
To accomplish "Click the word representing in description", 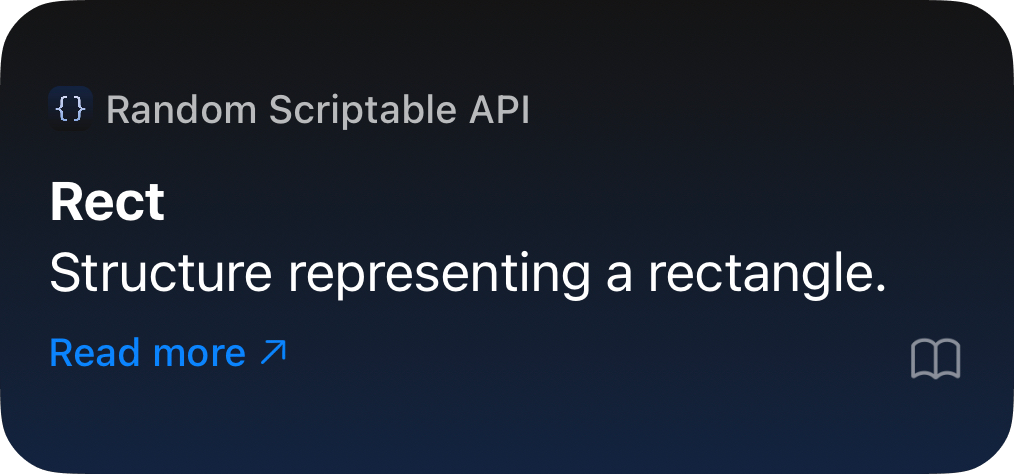I will tap(440, 277).
